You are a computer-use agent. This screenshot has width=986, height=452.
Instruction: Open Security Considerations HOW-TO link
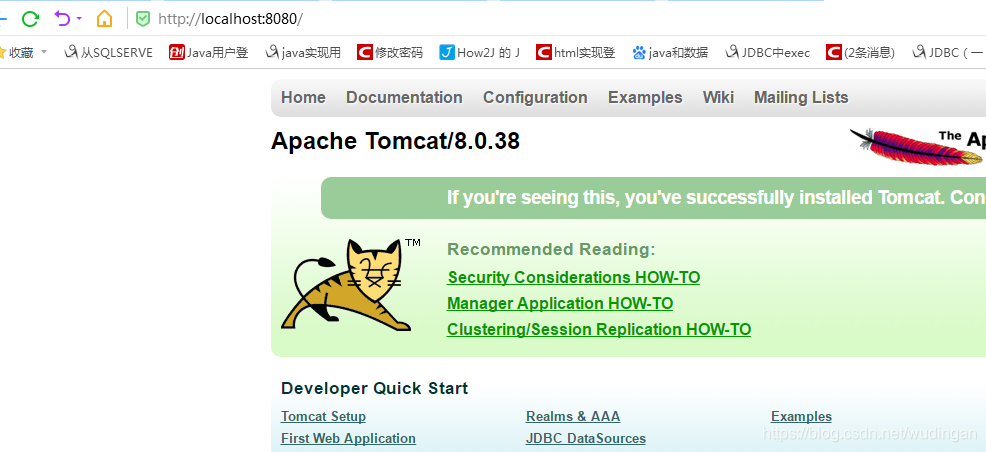click(x=573, y=277)
